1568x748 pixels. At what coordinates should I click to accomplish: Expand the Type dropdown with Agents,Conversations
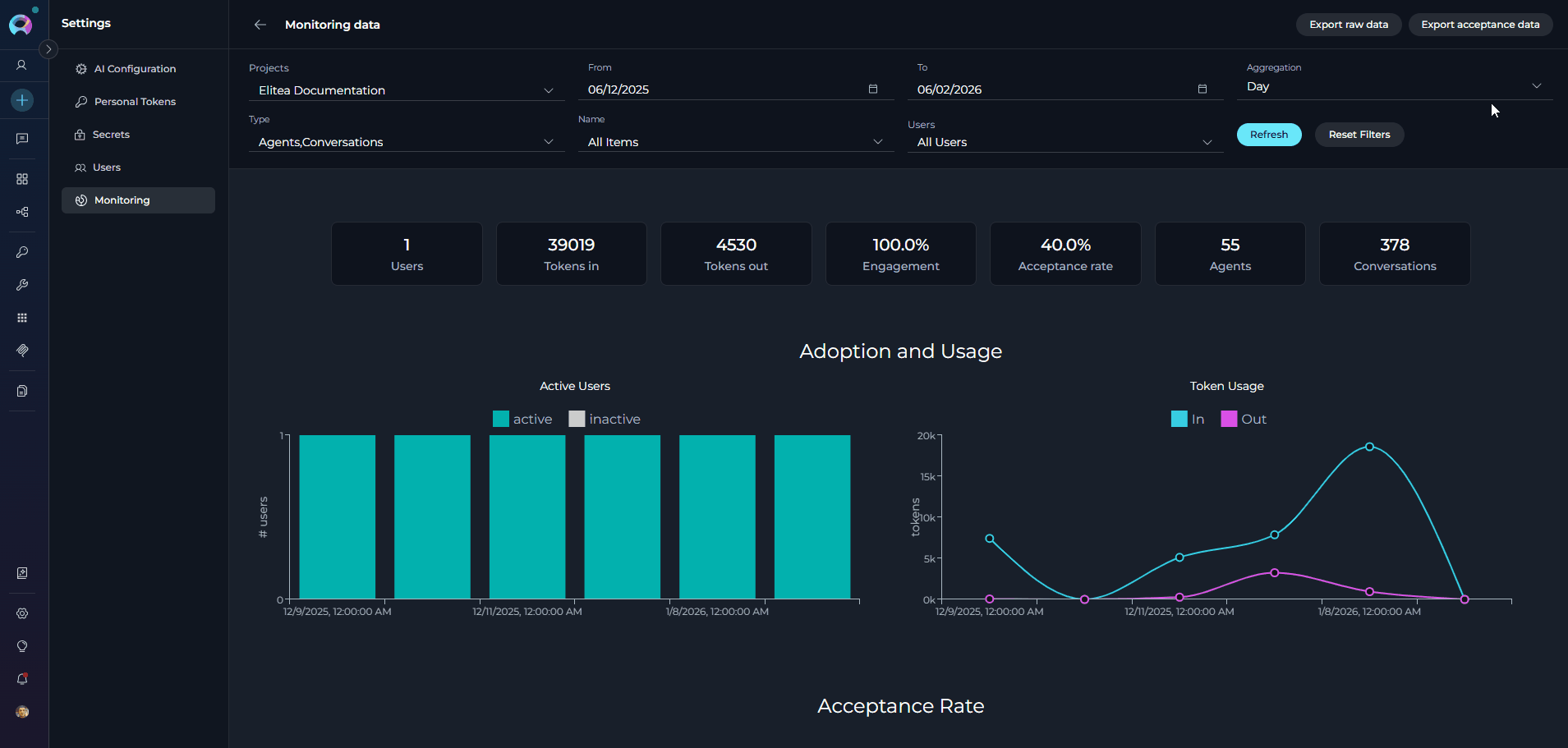406,142
